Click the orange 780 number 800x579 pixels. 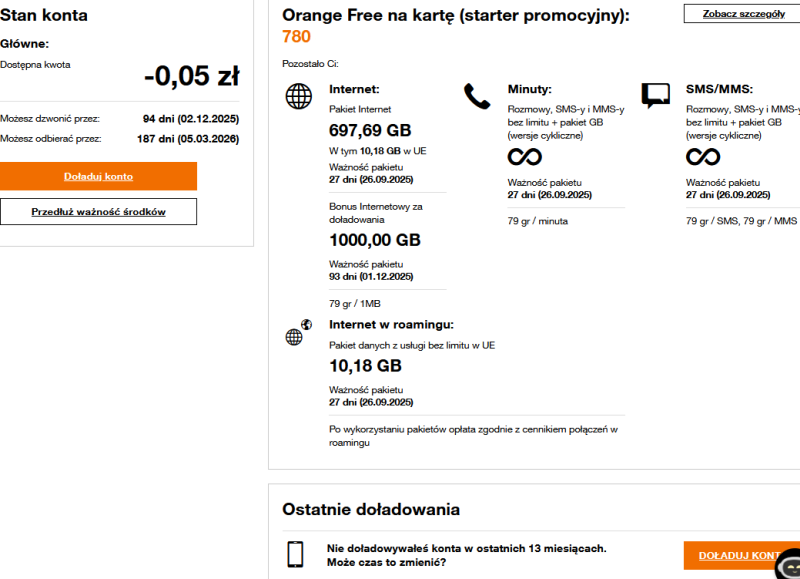point(297,37)
